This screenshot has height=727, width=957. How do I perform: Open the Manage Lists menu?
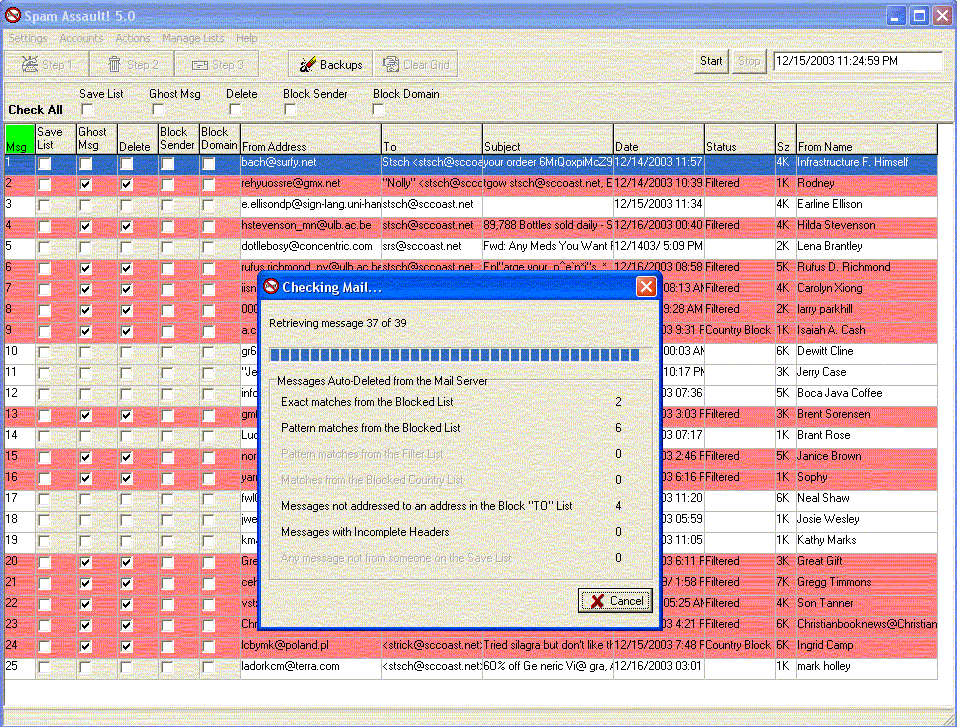coord(193,38)
